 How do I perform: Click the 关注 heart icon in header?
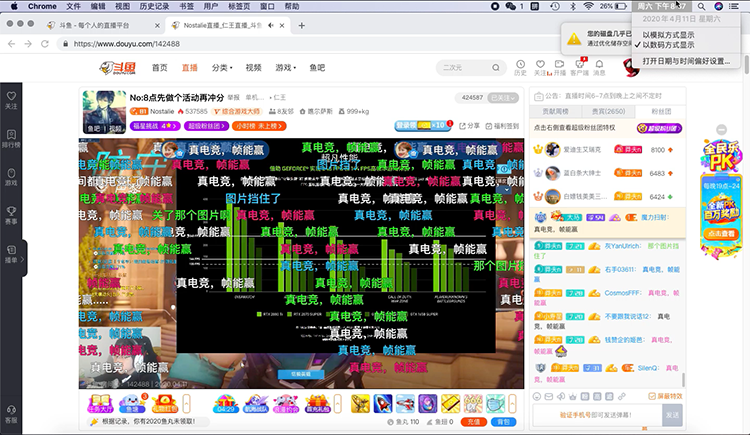point(540,67)
